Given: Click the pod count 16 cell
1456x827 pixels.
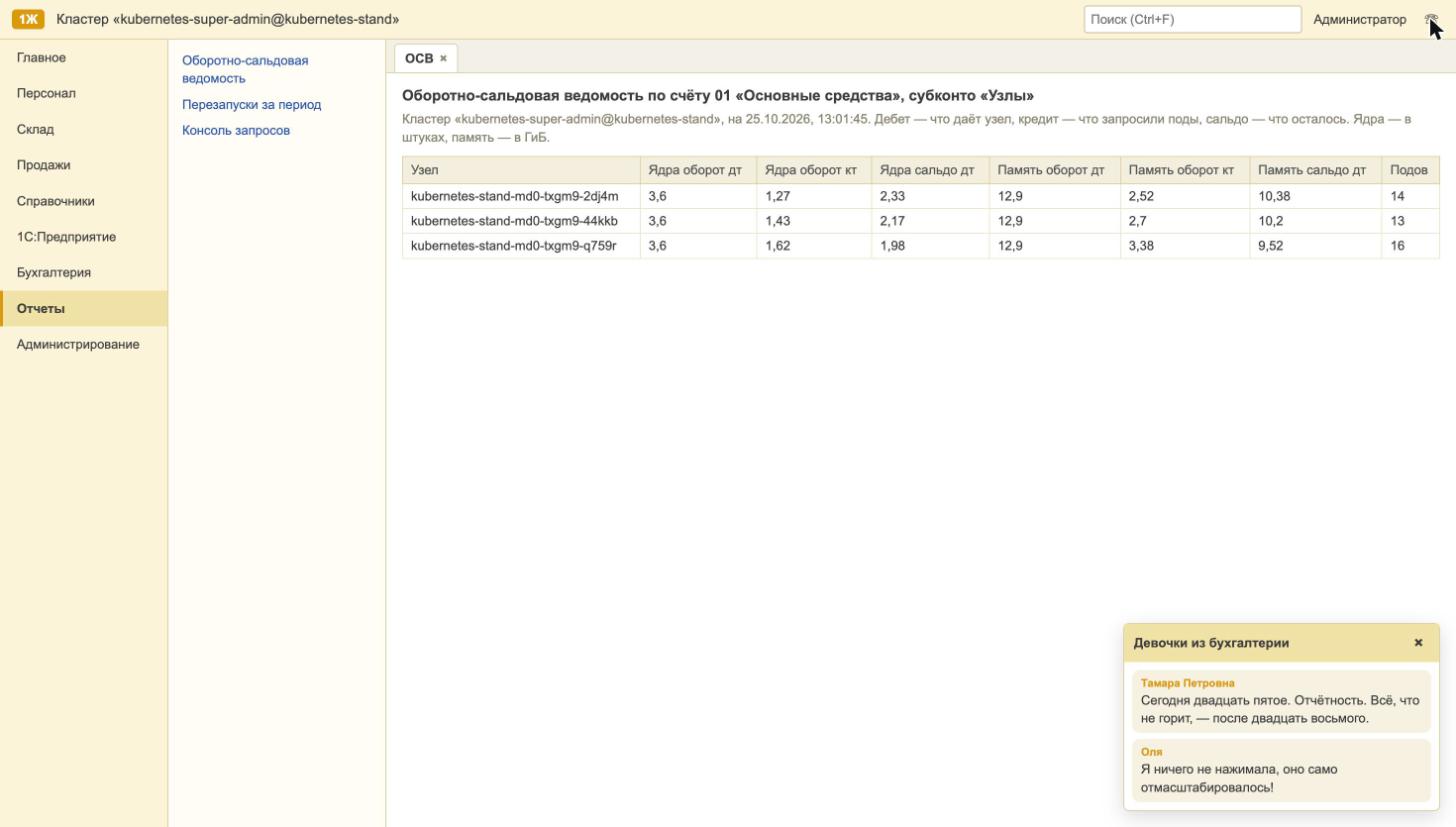Looking at the screenshot, I should pyautogui.click(x=1410, y=246).
